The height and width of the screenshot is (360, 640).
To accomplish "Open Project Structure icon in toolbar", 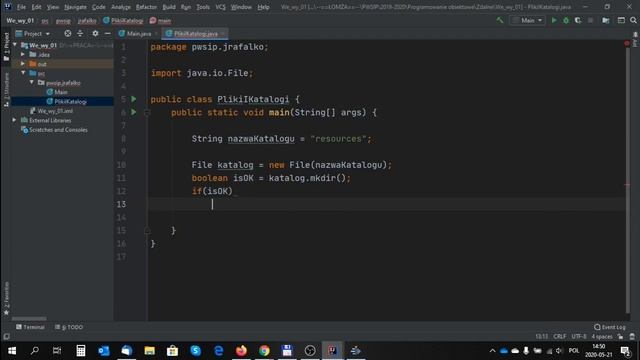I will coord(606,20).
